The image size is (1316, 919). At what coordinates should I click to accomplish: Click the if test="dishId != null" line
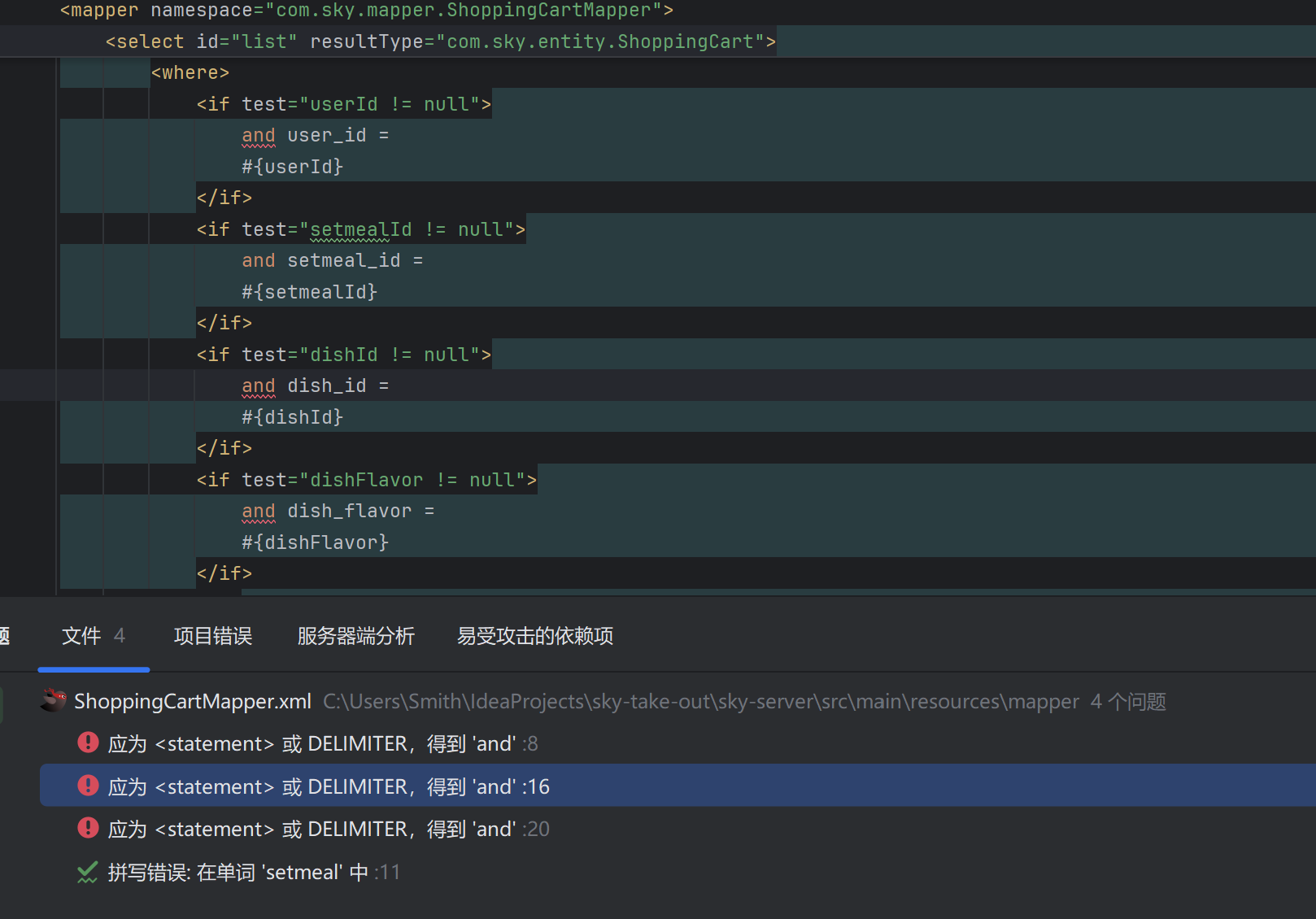[343, 355]
